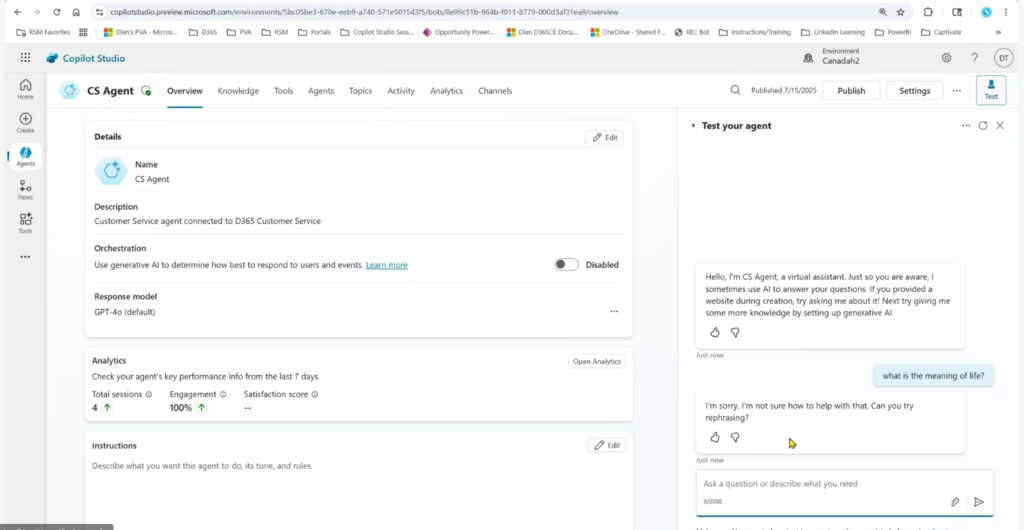Open the Environment Canadah2 picker
Image resolution: width=1024 pixels, height=530 pixels.
[831, 56]
